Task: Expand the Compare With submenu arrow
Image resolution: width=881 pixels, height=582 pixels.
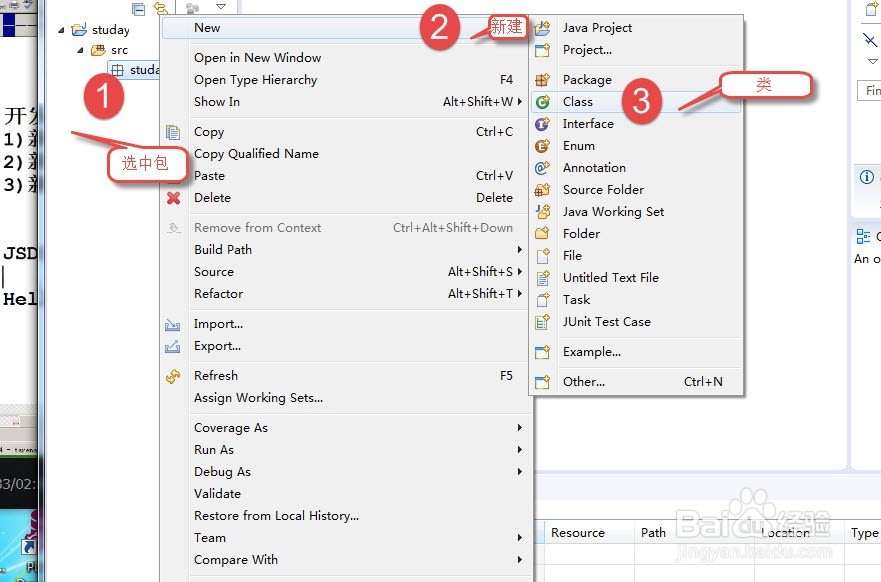Action: click(520, 560)
